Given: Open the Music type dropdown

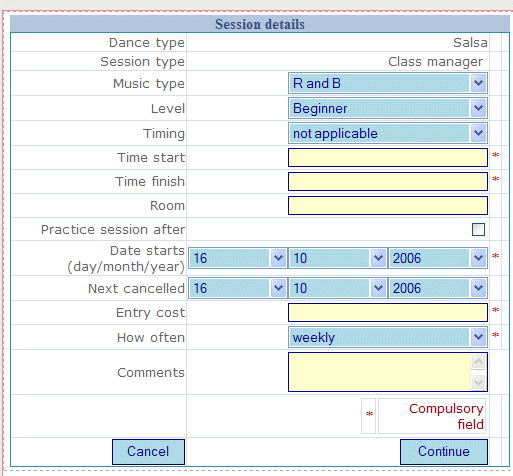Looking at the screenshot, I should [x=388, y=83].
